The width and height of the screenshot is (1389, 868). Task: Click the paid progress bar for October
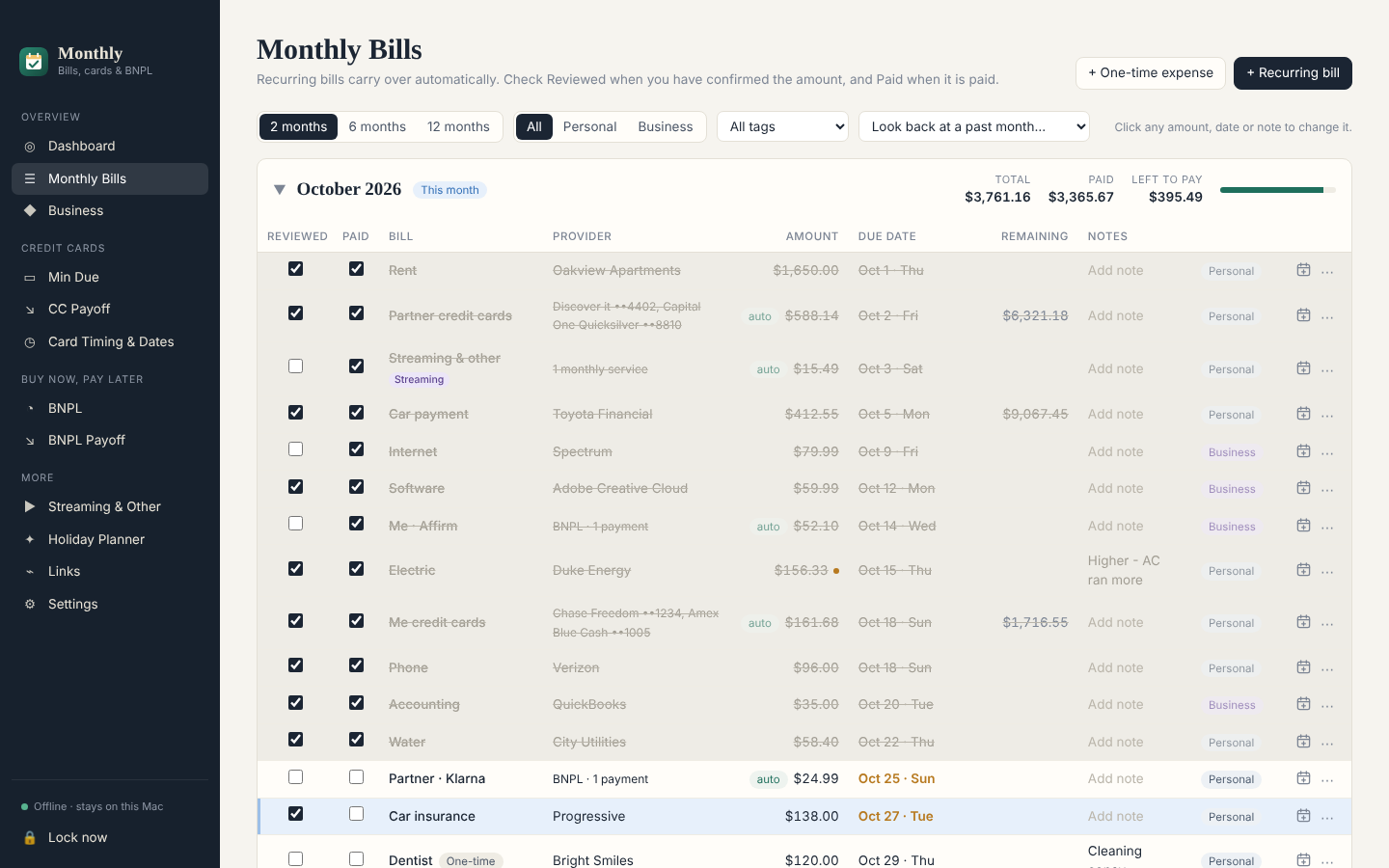pyautogui.click(x=1278, y=190)
